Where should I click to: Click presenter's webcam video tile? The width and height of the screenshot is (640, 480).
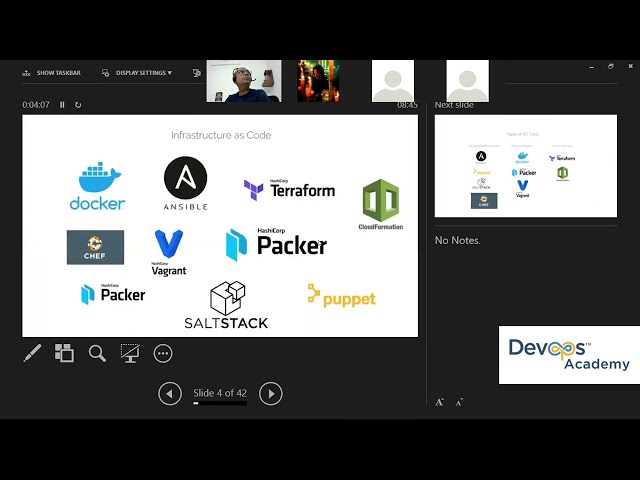coord(244,81)
